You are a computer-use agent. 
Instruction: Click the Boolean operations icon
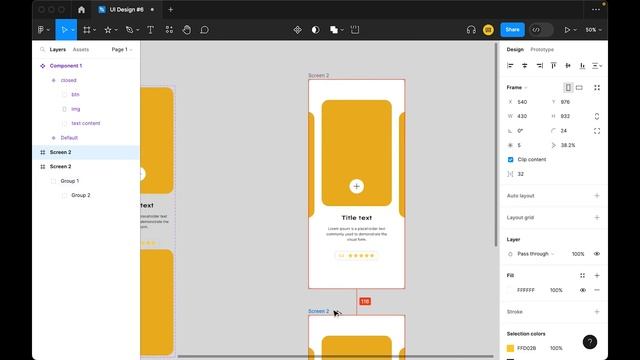click(334, 30)
